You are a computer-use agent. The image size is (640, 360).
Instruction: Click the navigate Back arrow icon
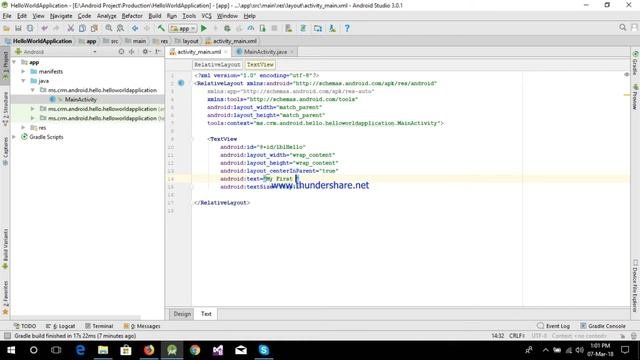pos(135,28)
